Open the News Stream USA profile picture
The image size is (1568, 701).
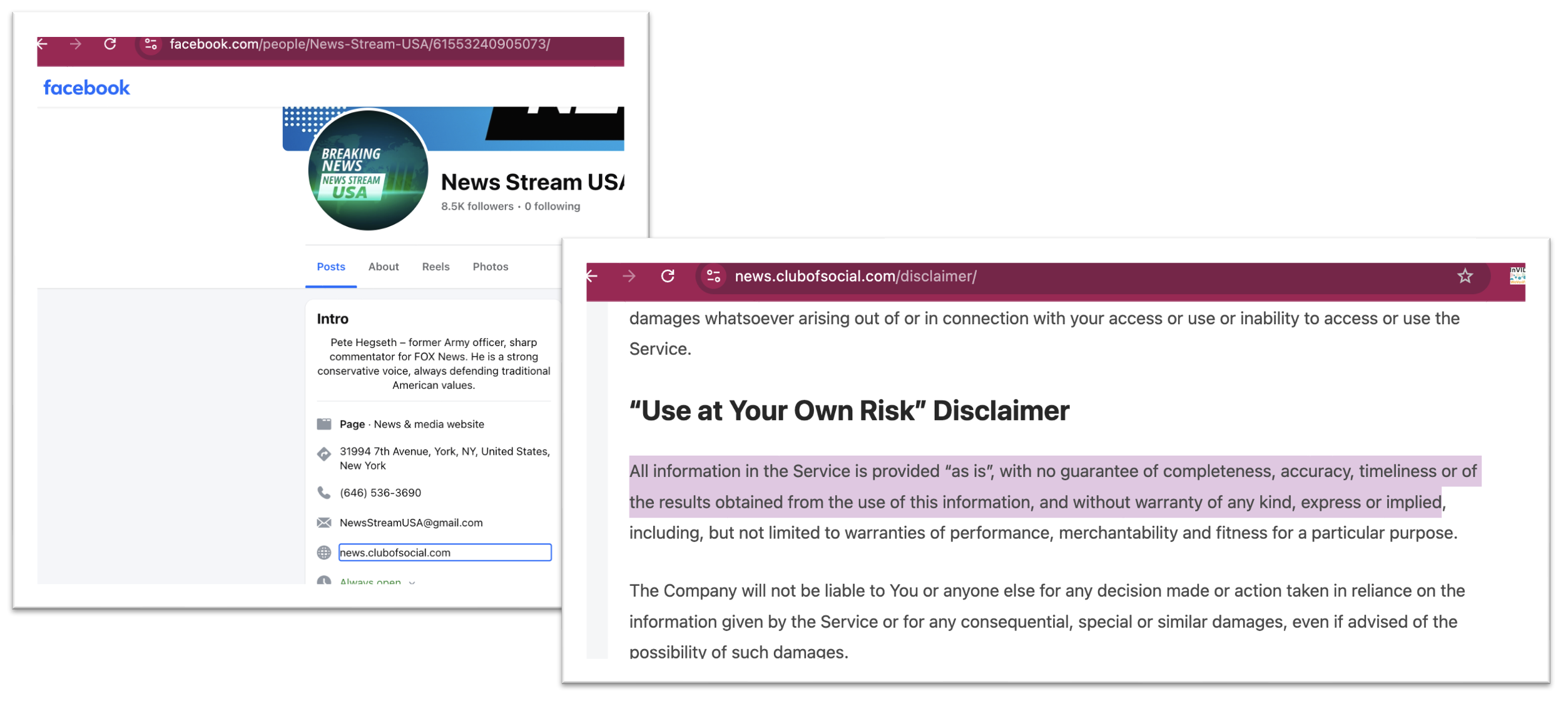[367, 171]
